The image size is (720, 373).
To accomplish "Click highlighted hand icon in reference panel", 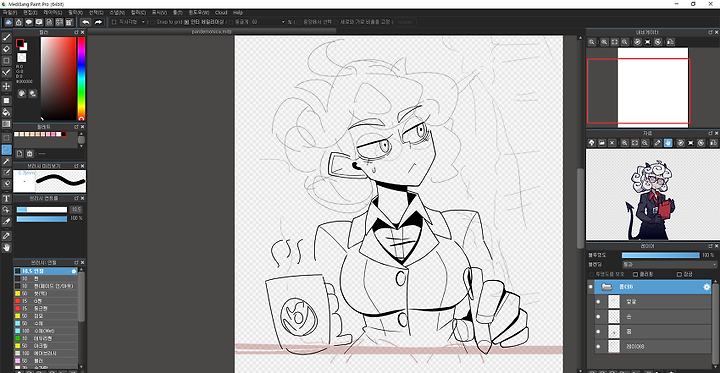I will coord(668,143).
